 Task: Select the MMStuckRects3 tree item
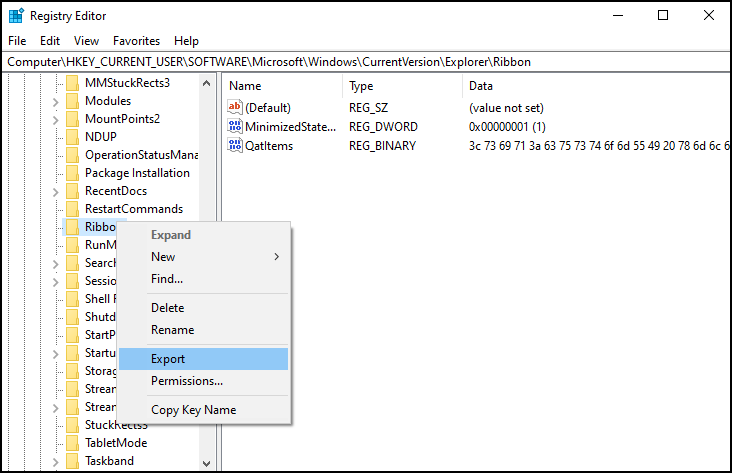coord(127,83)
